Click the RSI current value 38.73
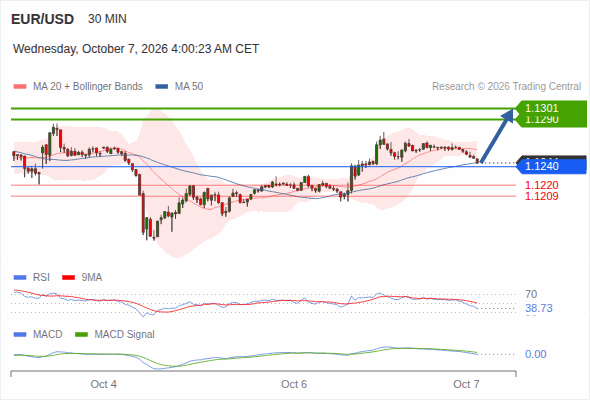The width and height of the screenshot is (590, 400). pos(539,309)
